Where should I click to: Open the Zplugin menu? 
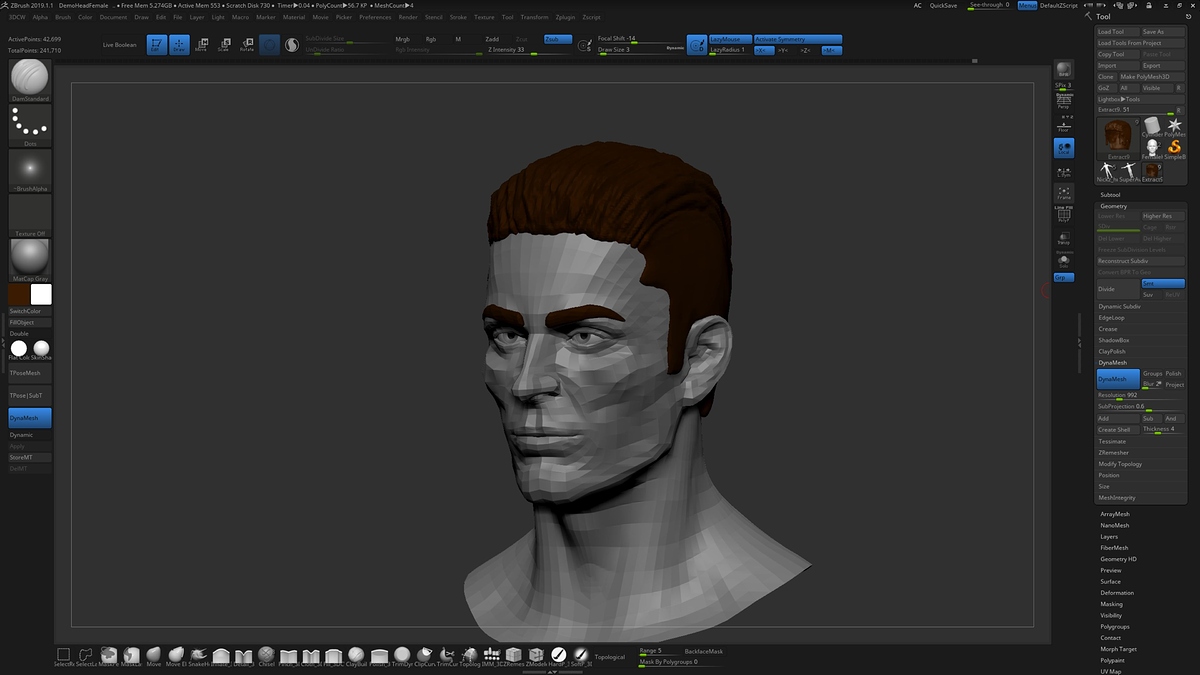point(565,17)
